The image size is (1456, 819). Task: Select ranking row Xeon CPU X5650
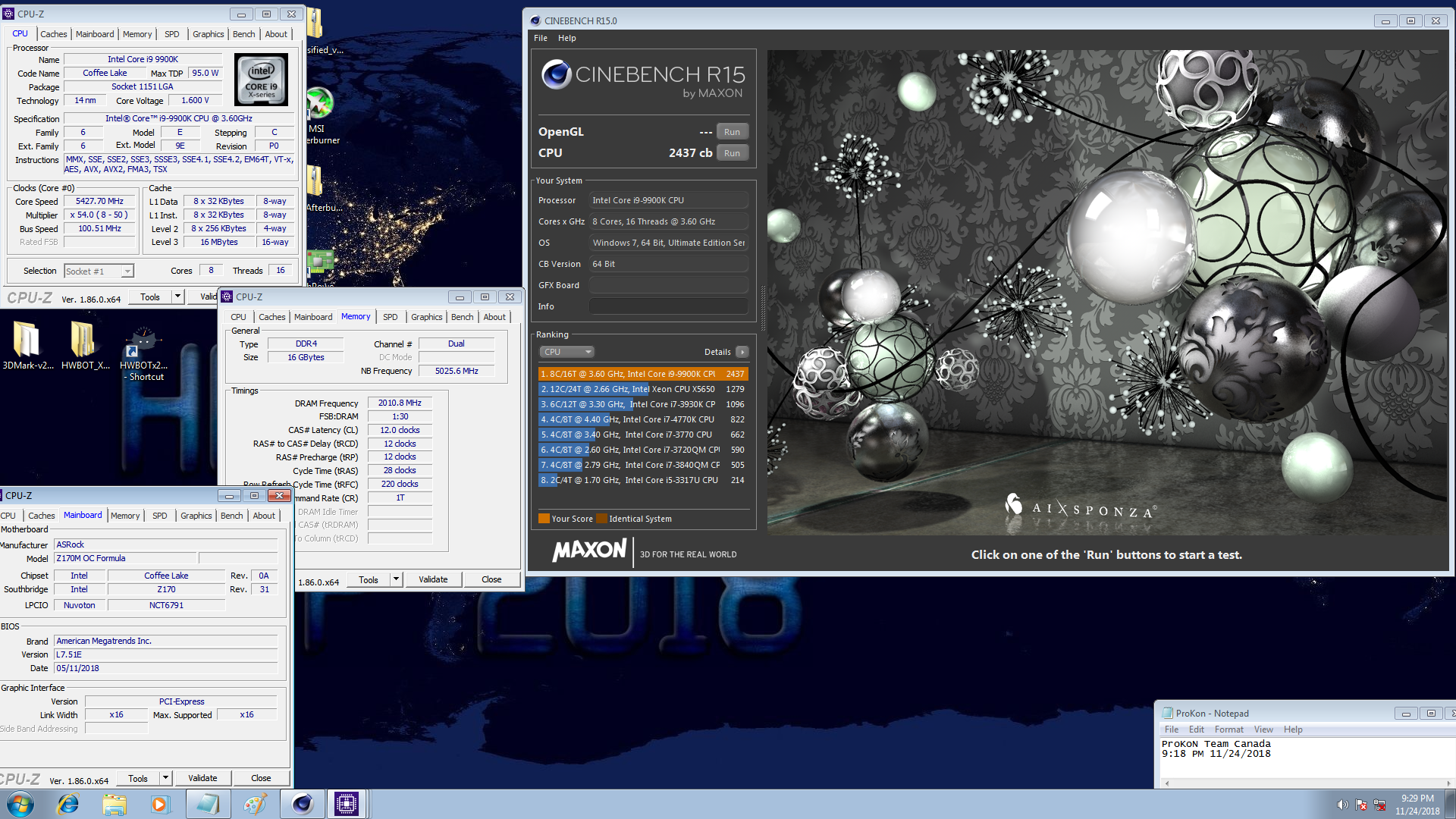click(643, 389)
